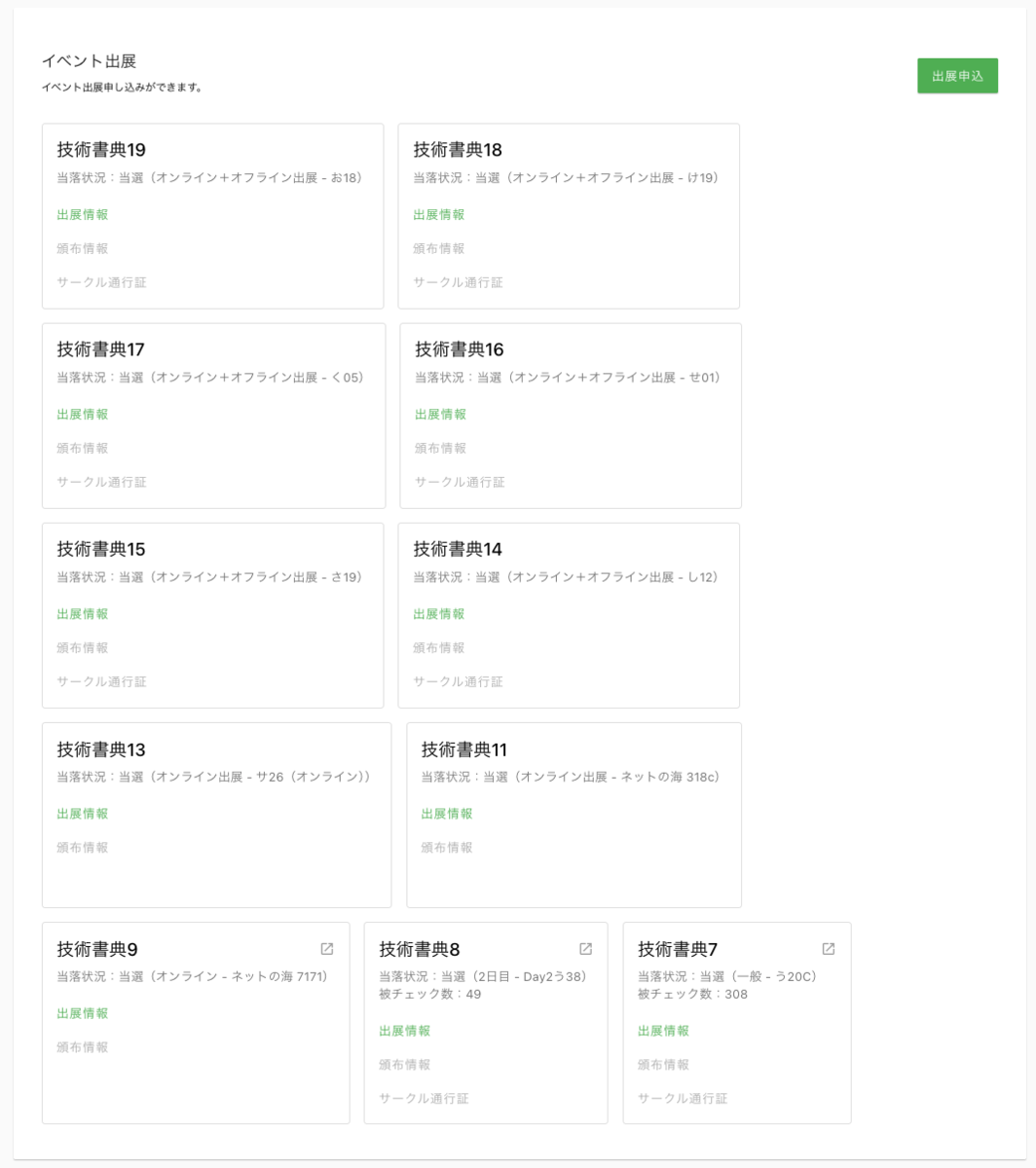Viewport: 1036px width, 1168px height.
Task: Click the 技術書典16 card title
Action: click(460, 349)
